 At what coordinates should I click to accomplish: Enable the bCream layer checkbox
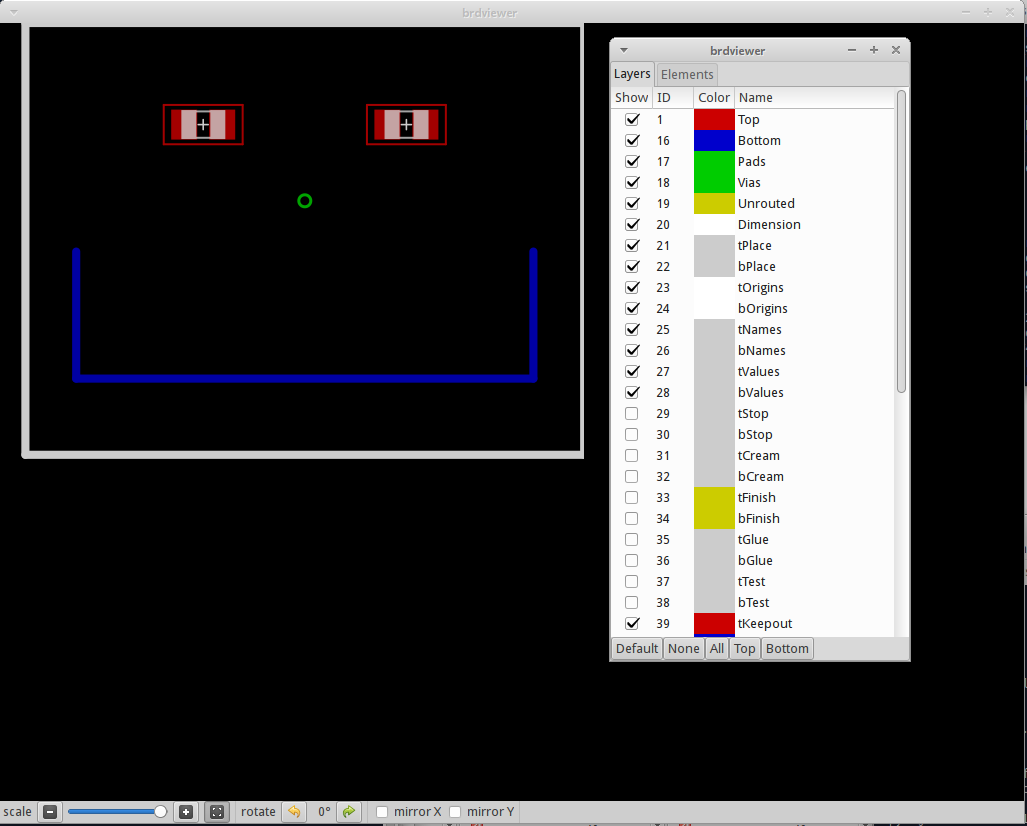point(631,476)
